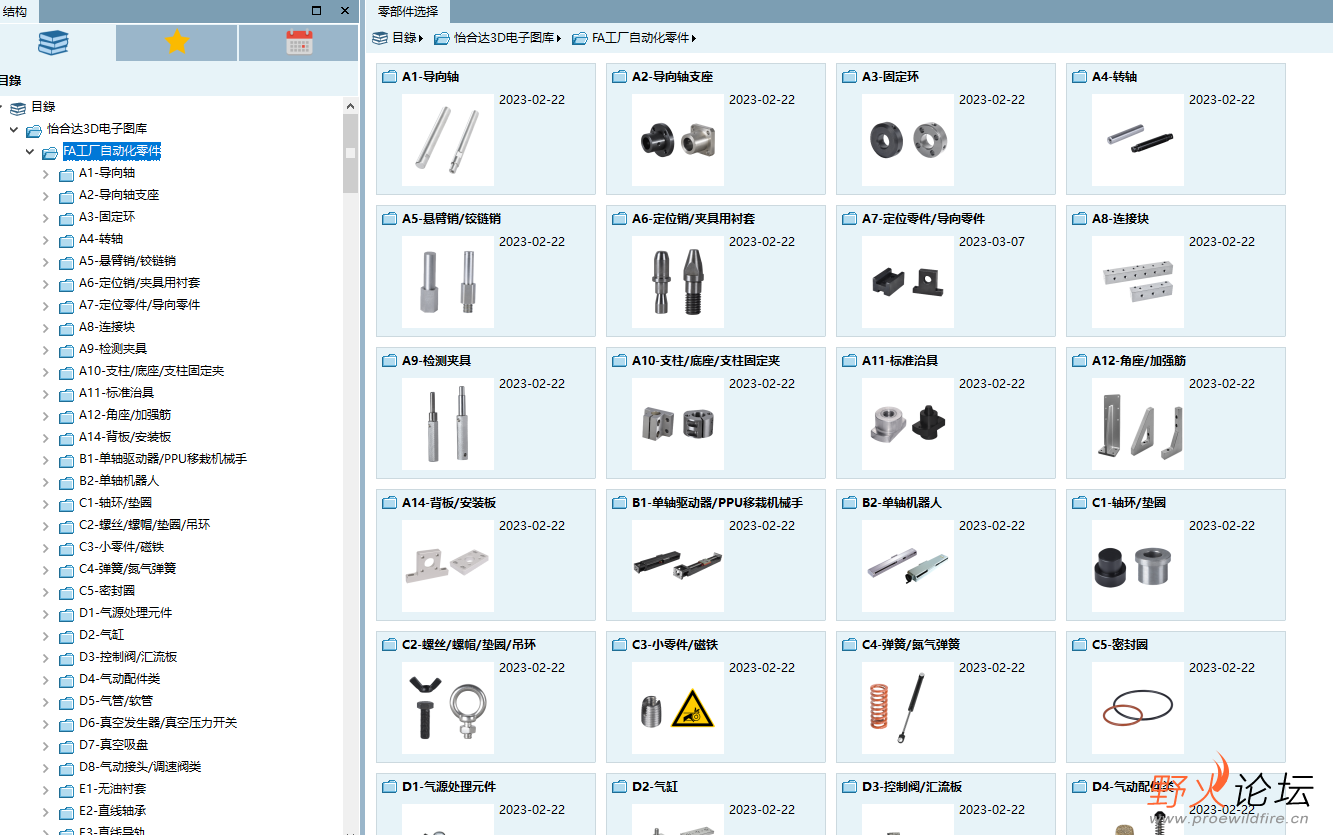Image resolution: width=1333 pixels, height=835 pixels.
Task: Click the breadcrumb 目録 books icon
Action: 380,38
